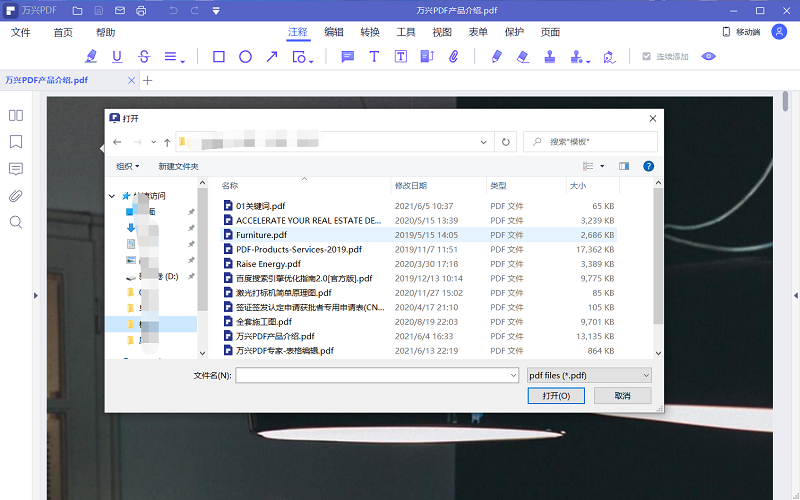Open the bookmarks panel in left sidebar
The width and height of the screenshot is (800, 500).
pyautogui.click(x=16, y=142)
